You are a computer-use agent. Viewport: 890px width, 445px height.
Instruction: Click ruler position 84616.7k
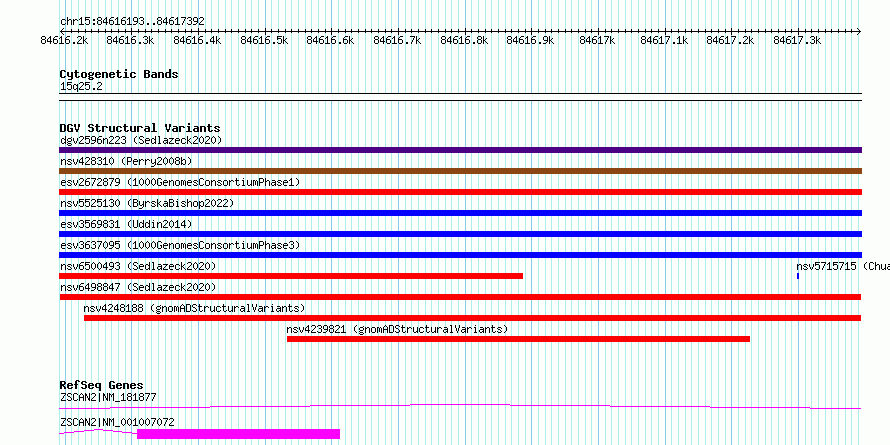point(397,40)
